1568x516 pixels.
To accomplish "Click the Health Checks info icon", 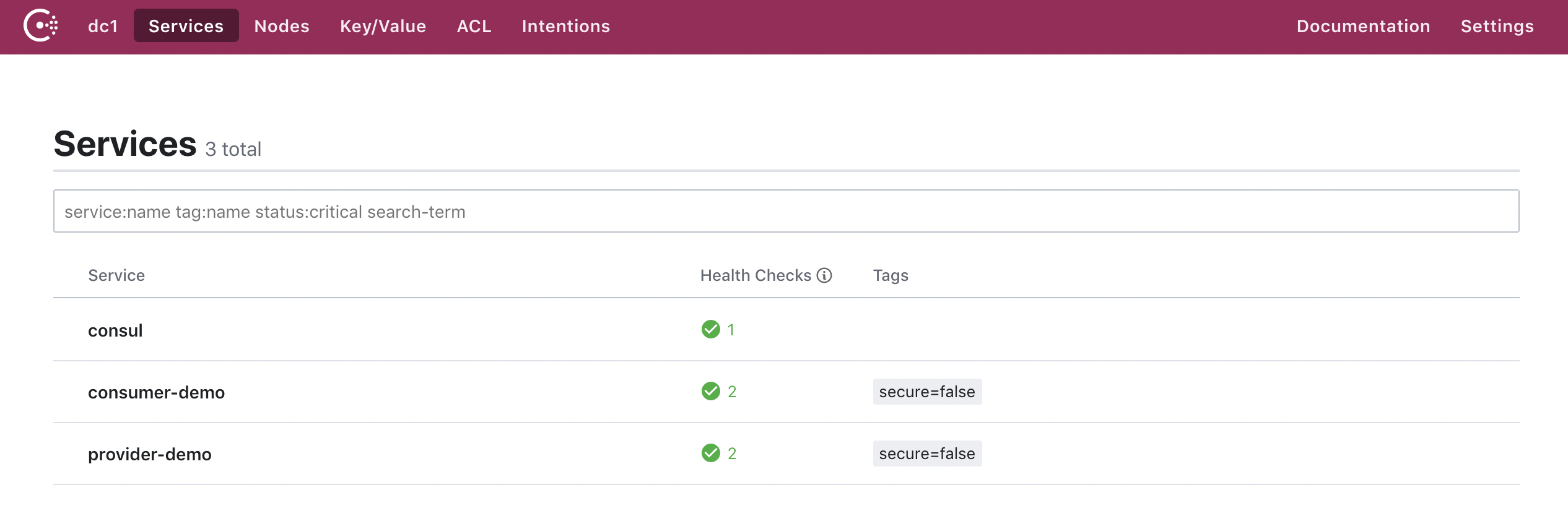I will (824, 275).
